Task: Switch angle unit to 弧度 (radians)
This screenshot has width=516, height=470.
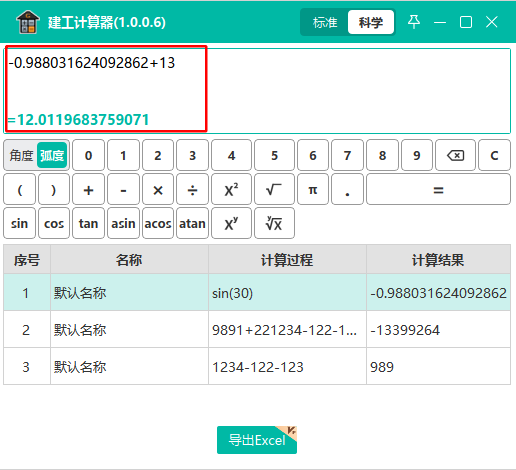Action: pyautogui.click(x=52, y=155)
